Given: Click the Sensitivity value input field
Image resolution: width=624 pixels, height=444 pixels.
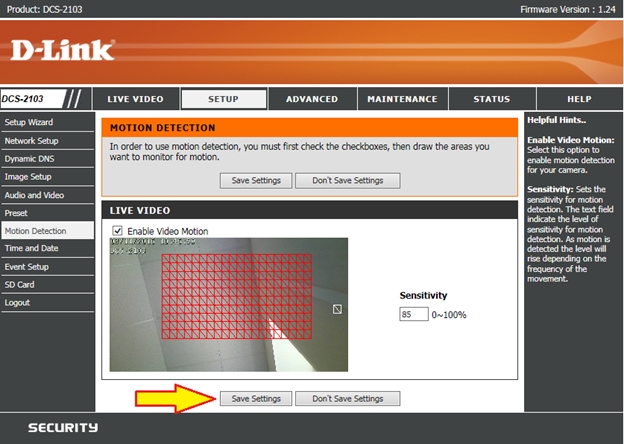Looking at the screenshot, I should tap(412, 314).
